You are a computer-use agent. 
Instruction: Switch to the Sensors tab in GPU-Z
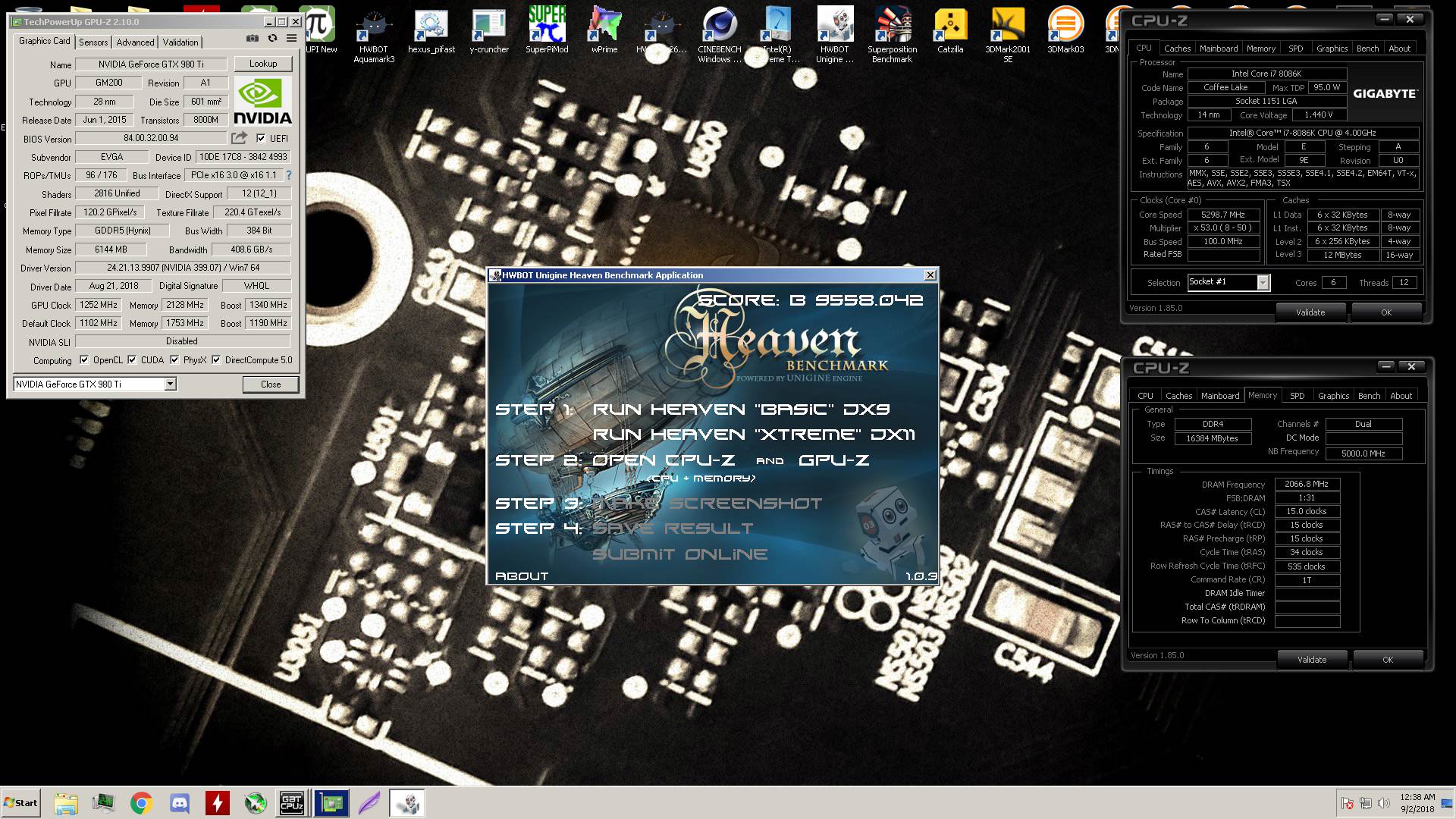[x=94, y=42]
